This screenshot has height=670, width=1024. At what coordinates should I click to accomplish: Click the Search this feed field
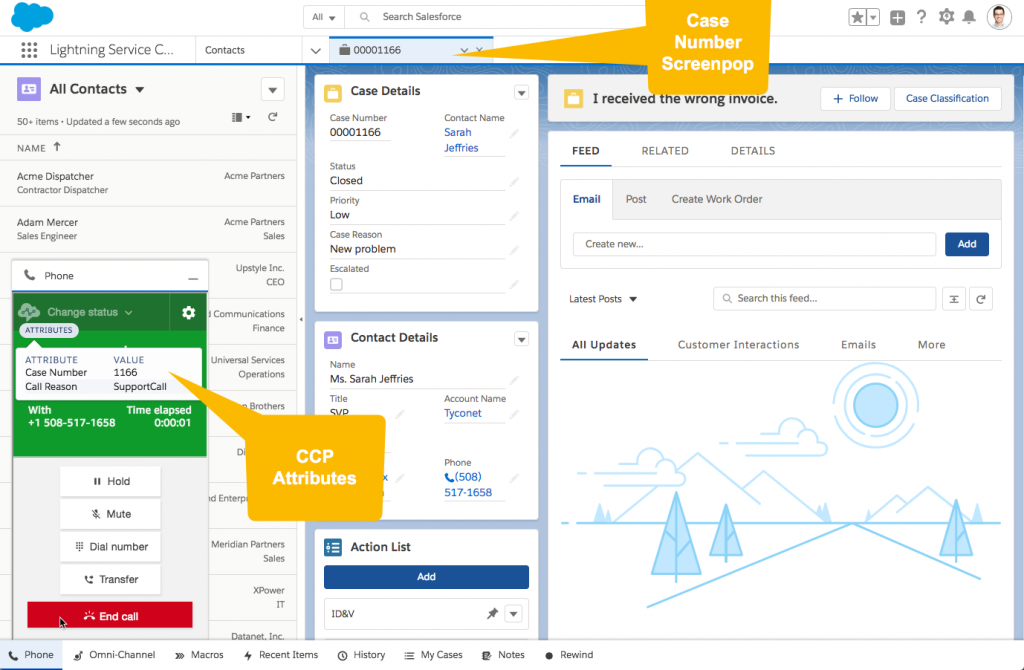(x=824, y=298)
